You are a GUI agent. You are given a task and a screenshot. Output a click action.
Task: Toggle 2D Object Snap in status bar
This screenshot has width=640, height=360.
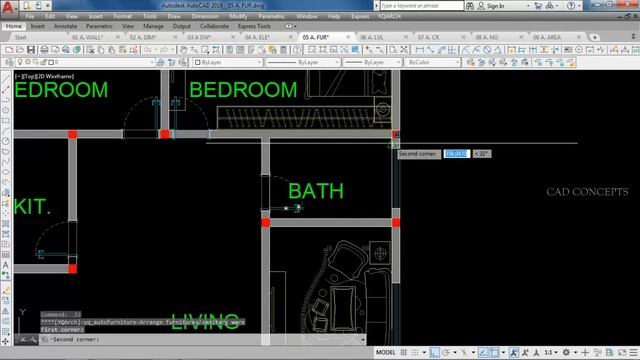494,352
